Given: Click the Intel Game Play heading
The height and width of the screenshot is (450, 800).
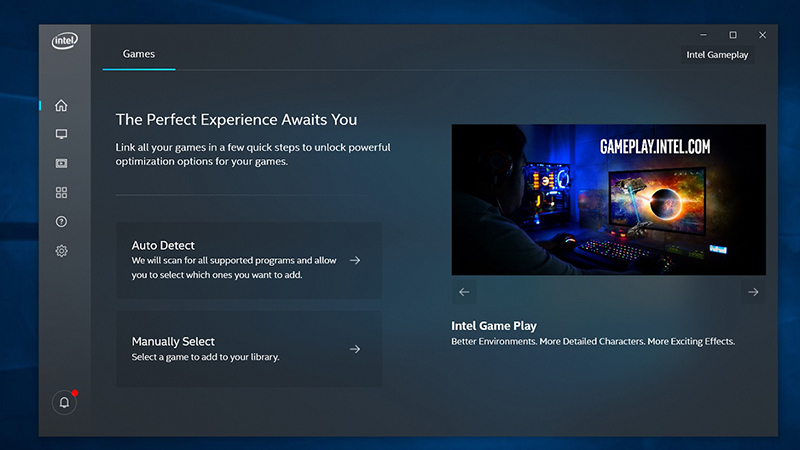Looking at the screenshot, I should [x=494, y=326].
